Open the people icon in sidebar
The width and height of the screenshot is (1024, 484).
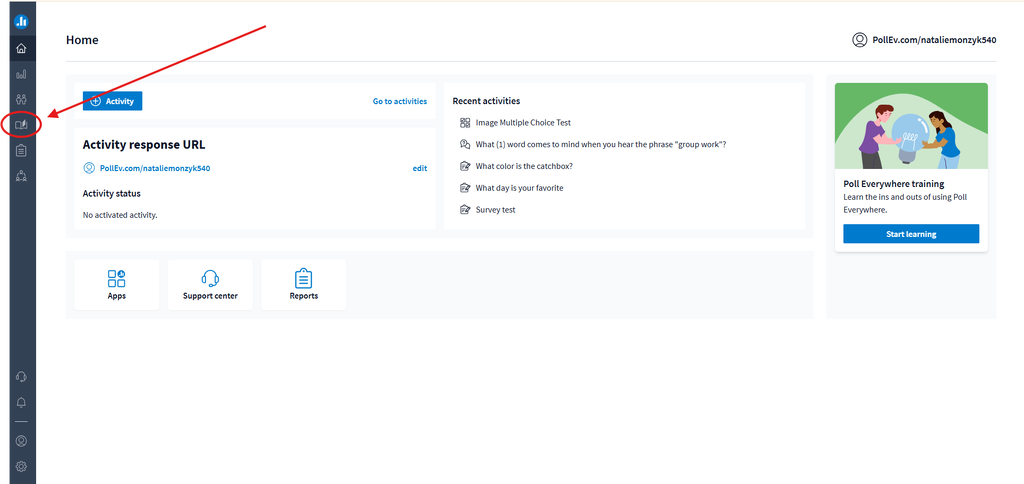(21, 99)
